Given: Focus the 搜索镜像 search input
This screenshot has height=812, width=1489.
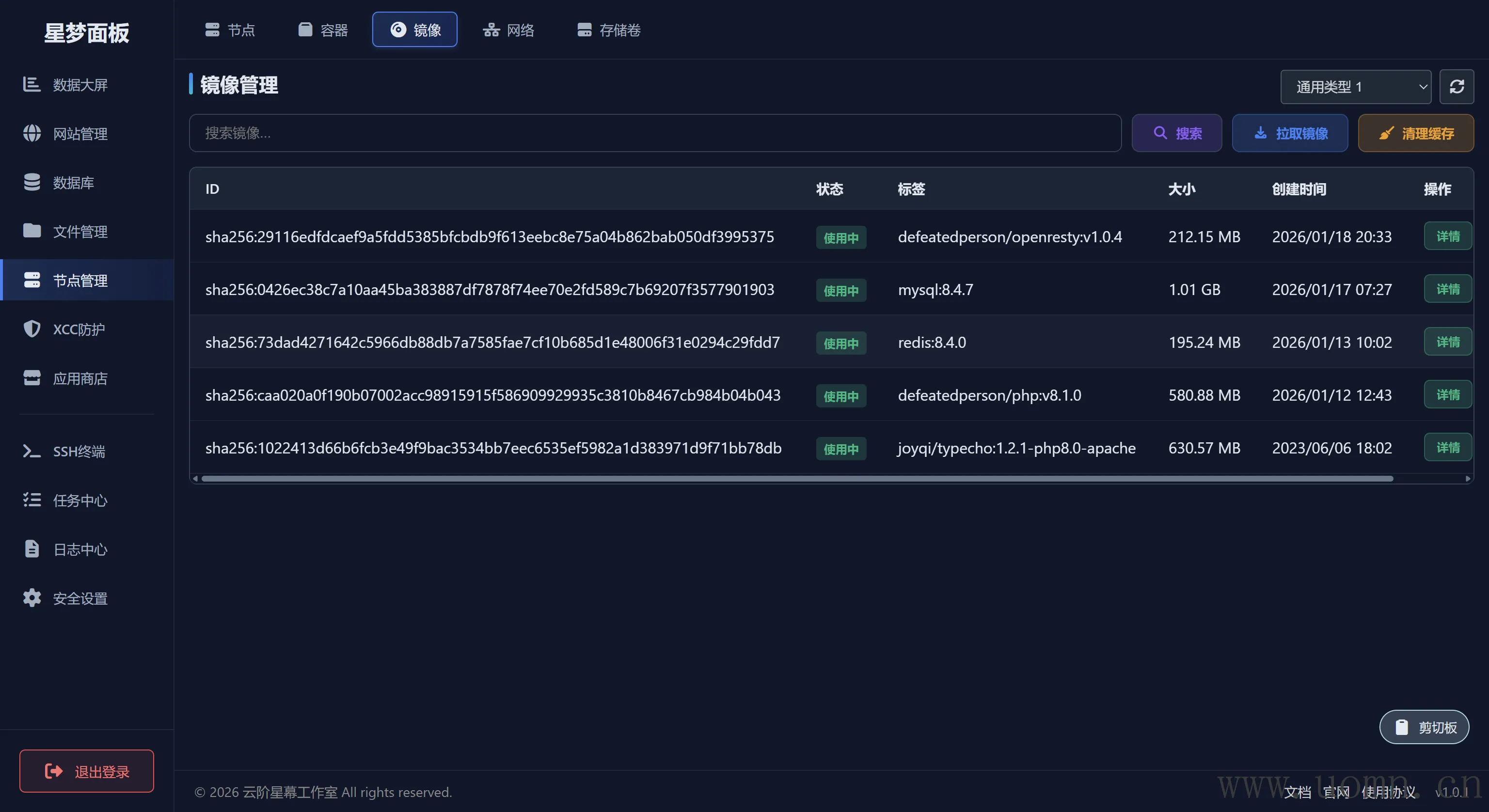Looking at the screenshot, I should [x=654, y=134].
